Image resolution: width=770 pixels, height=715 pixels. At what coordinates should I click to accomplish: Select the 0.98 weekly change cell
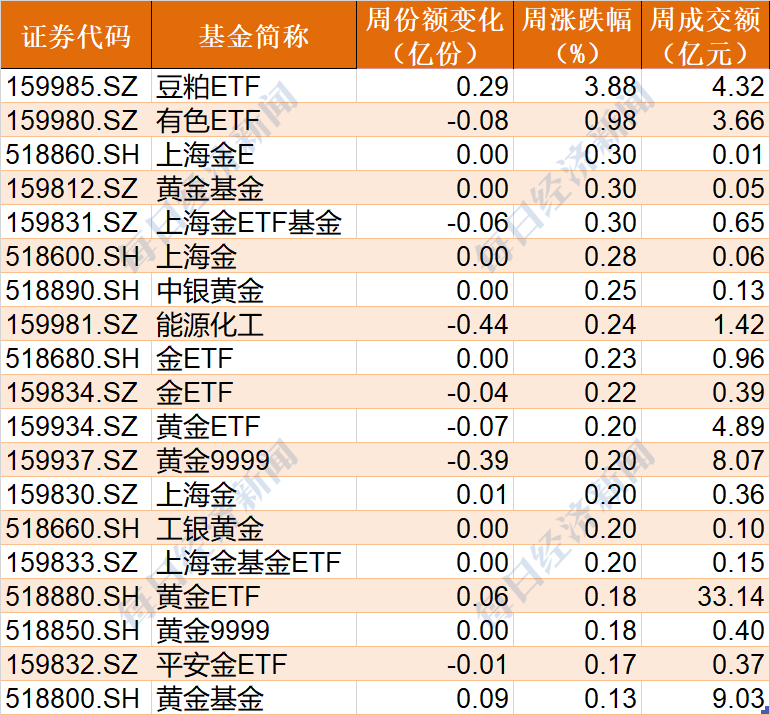(x=578, y=120)
